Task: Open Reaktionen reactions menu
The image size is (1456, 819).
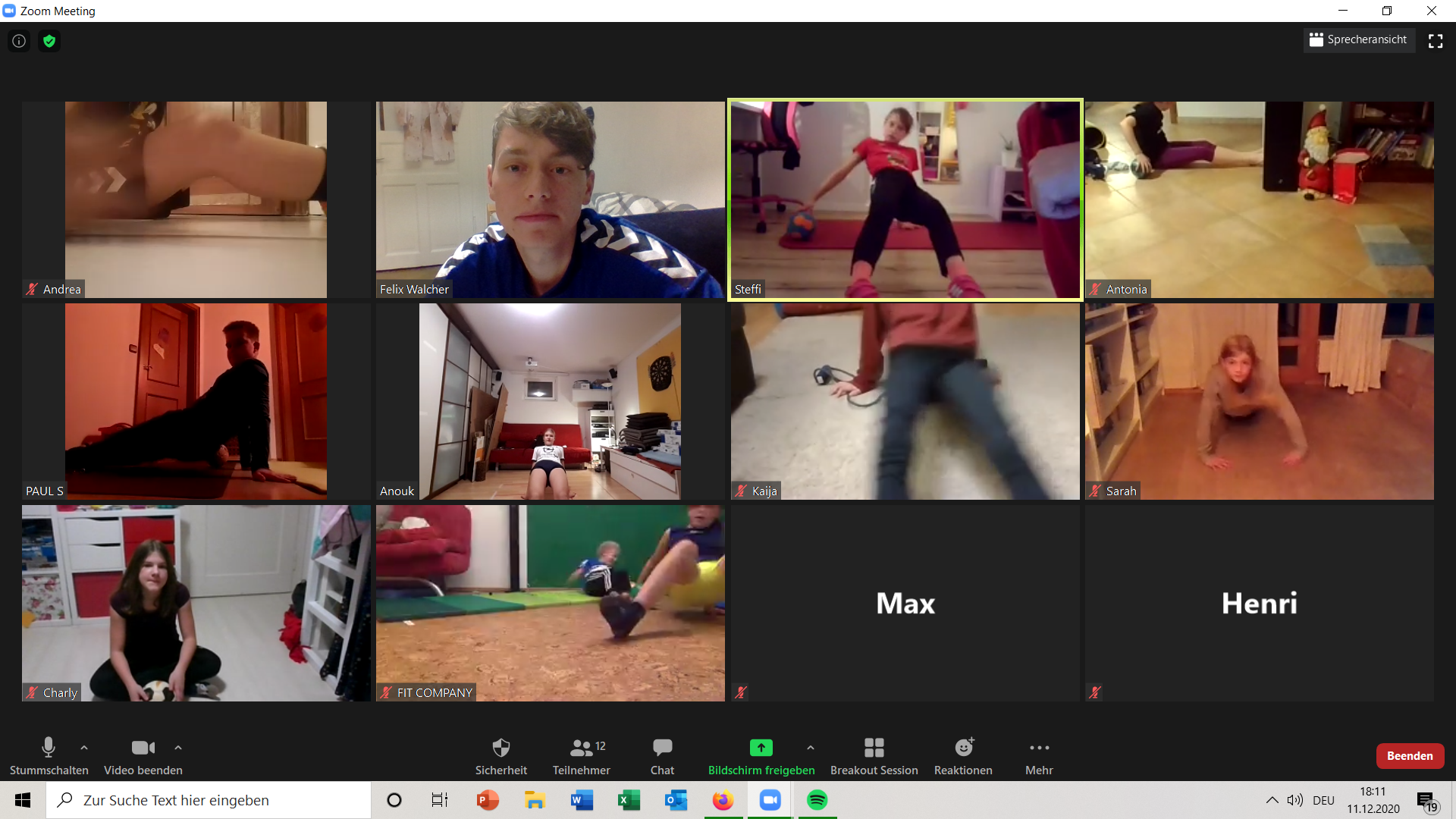Action: pos(963,756)
